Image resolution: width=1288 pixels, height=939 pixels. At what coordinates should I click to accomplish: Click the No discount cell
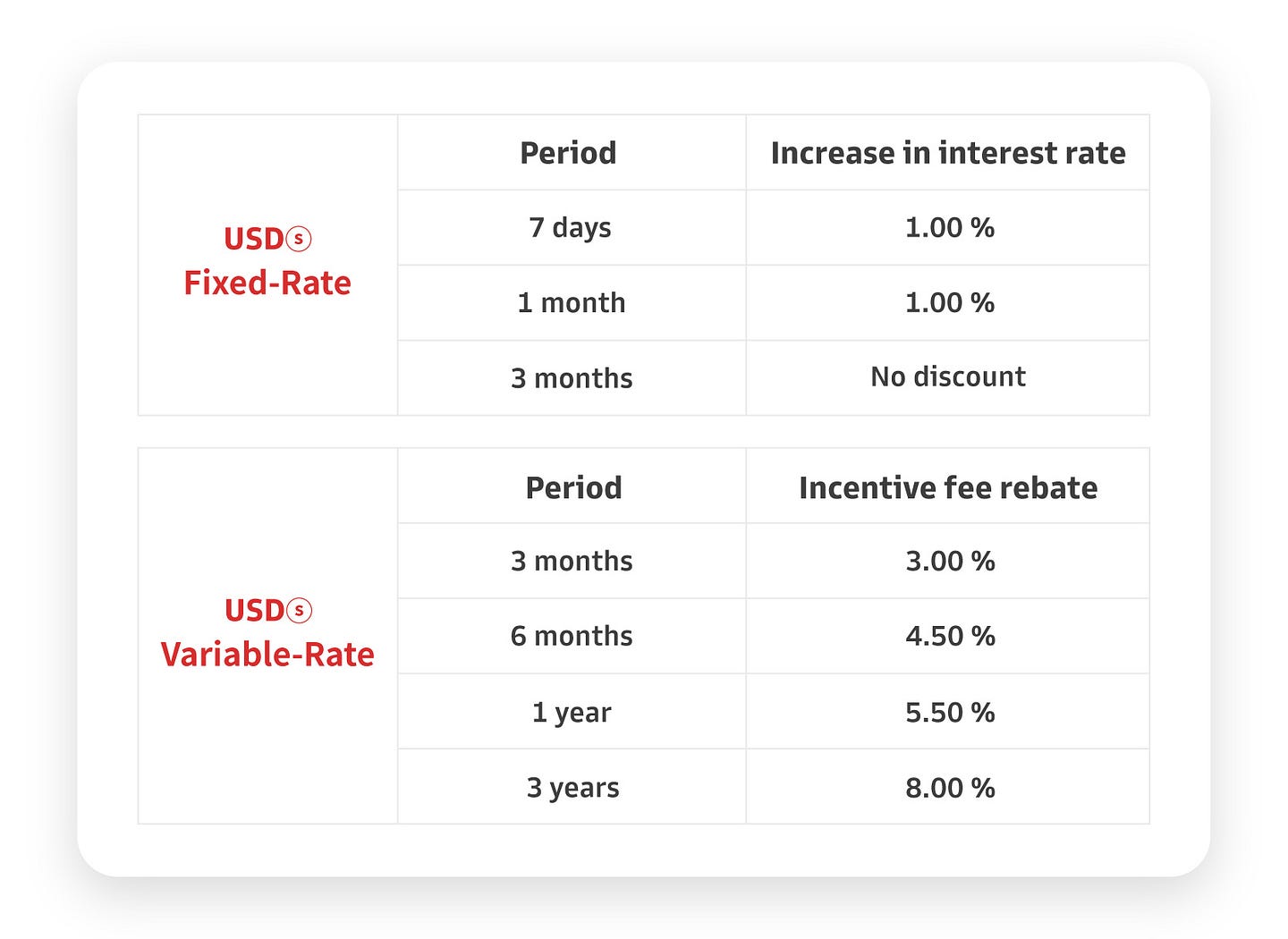948,377
